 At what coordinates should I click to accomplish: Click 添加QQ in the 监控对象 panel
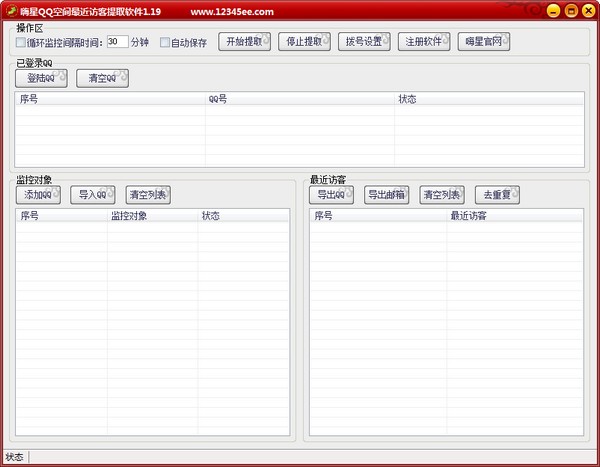(38, 194)
